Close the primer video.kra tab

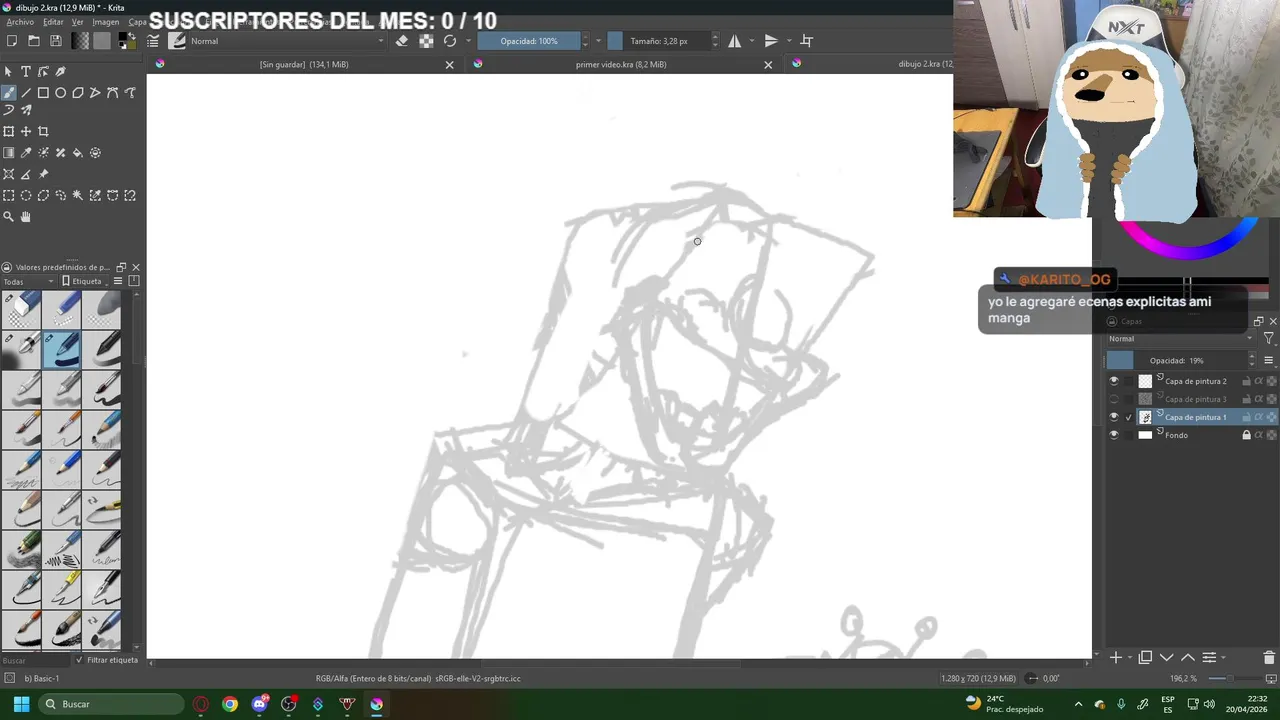coord(768,65)
